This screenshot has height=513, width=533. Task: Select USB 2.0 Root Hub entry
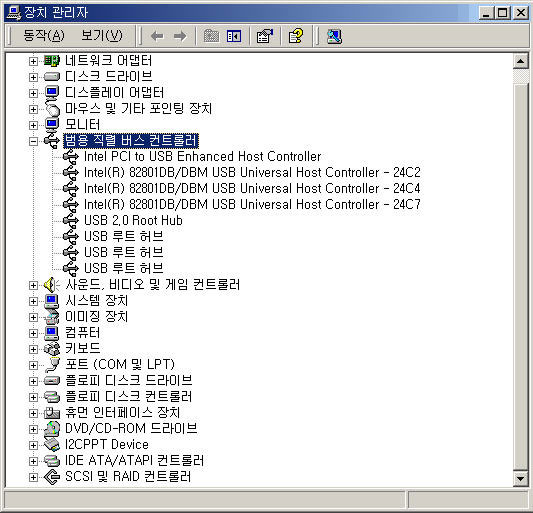(x=133, y=221)
